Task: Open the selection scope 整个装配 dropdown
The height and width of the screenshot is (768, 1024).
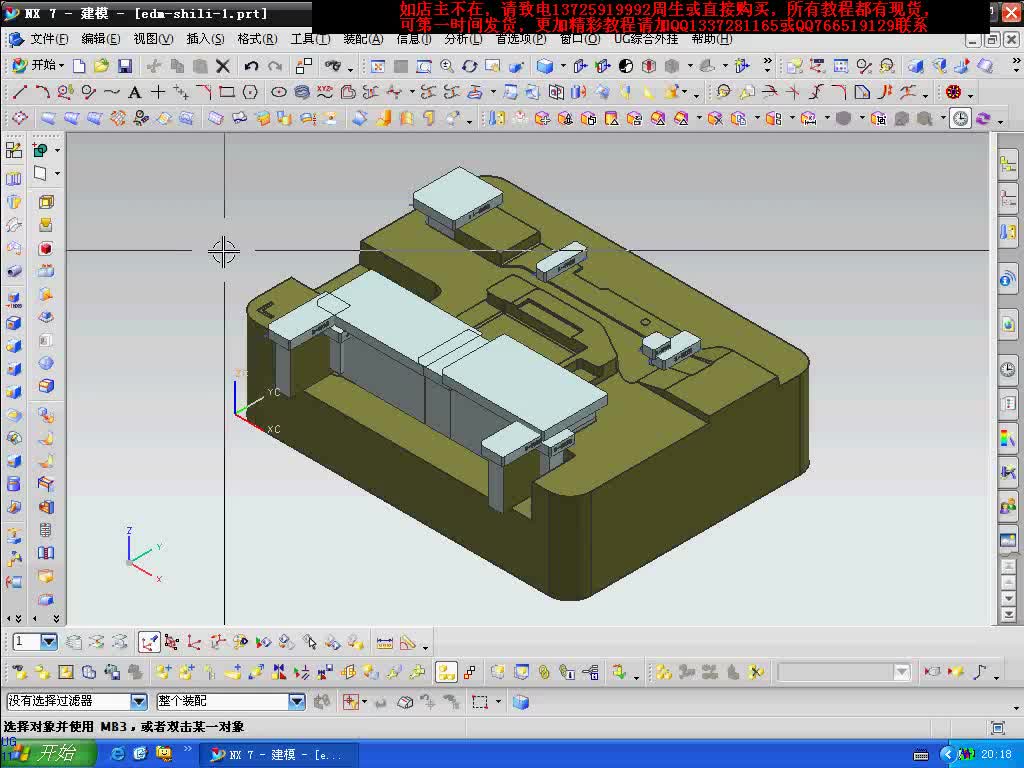Action: click(x=296, y=702)
